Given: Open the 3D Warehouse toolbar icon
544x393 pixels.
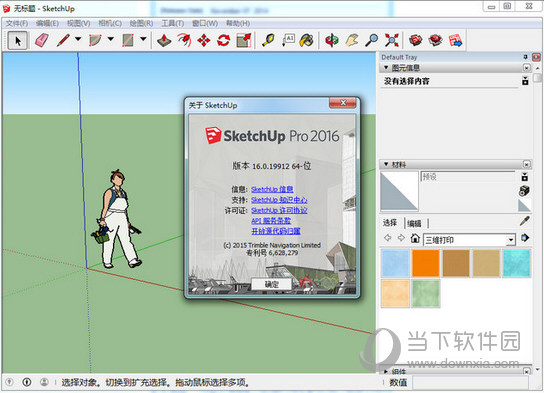Looking at the screenshot, I should [x=415, y=41].
